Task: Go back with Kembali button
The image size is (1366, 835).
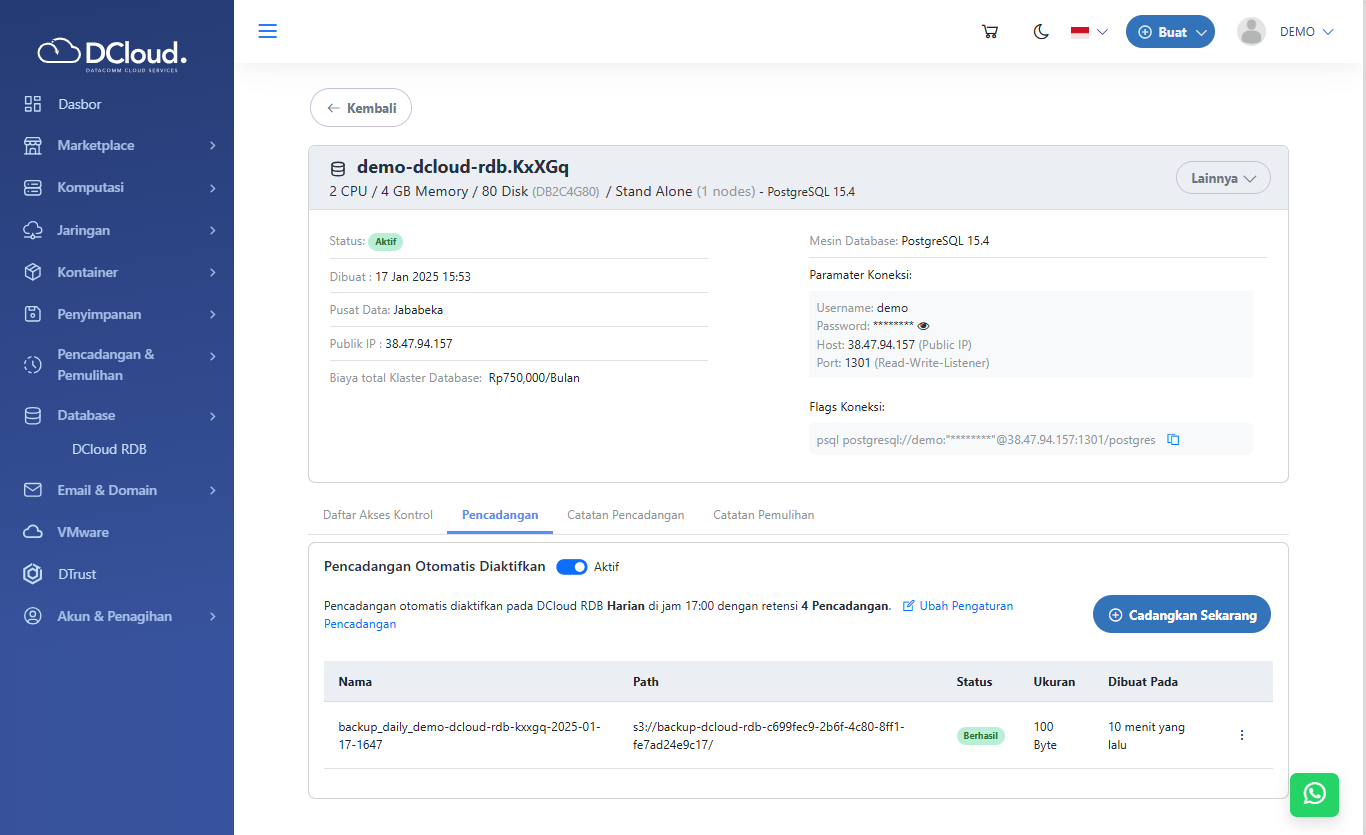Action: 361,108
